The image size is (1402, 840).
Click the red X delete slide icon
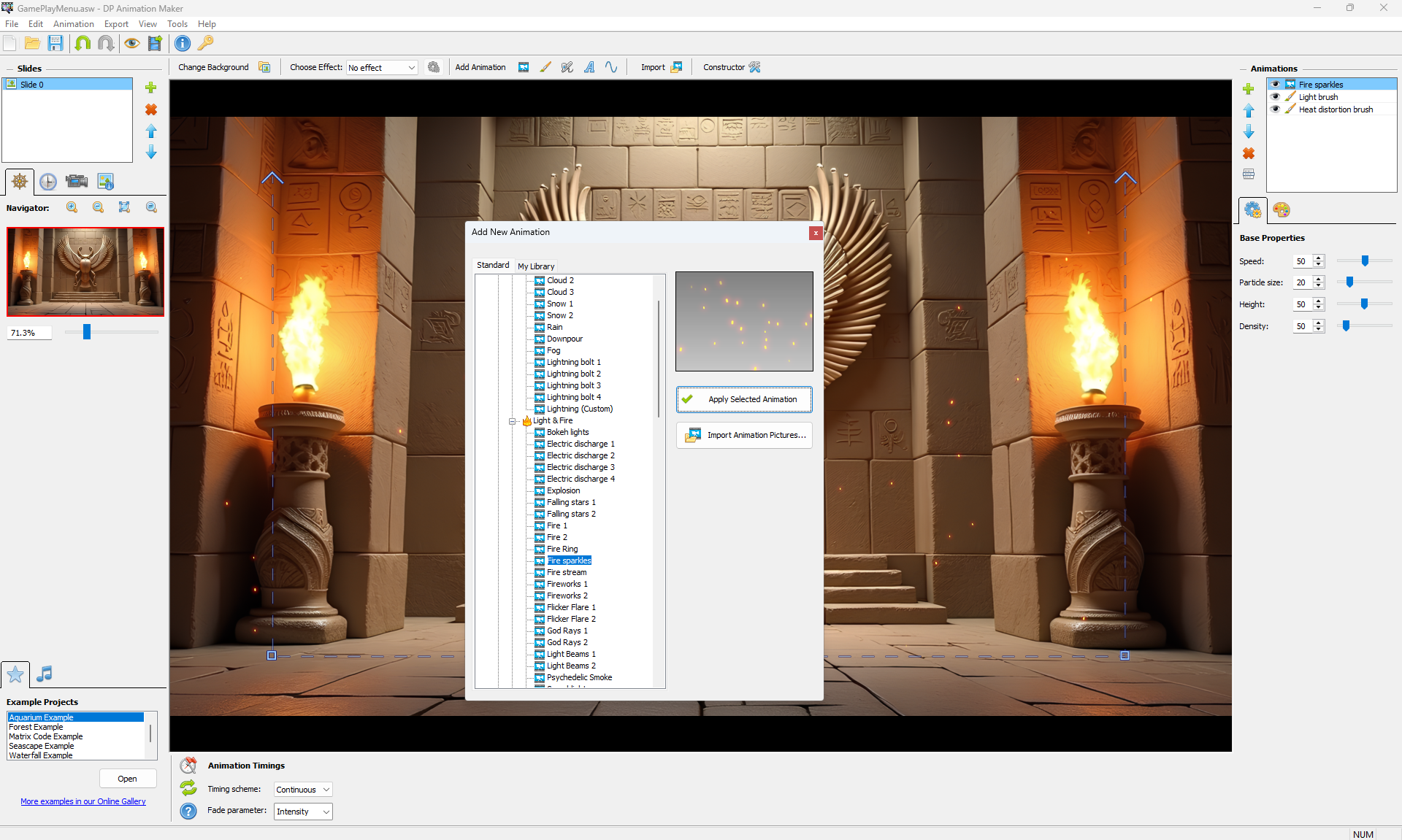pyautogui.click(x=151, y=109)
